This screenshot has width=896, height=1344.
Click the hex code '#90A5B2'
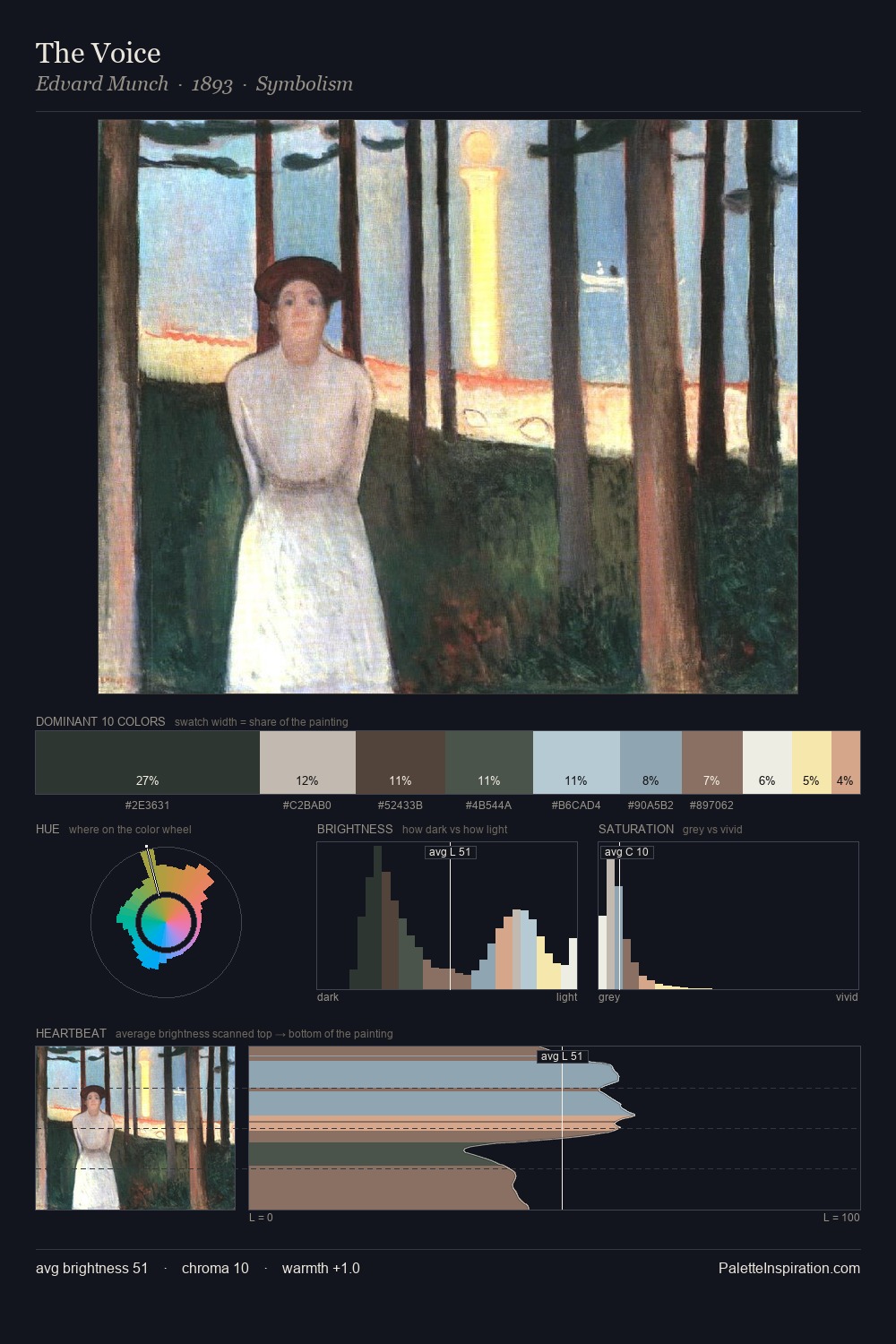pyautogui.click(x=650, y=806)
